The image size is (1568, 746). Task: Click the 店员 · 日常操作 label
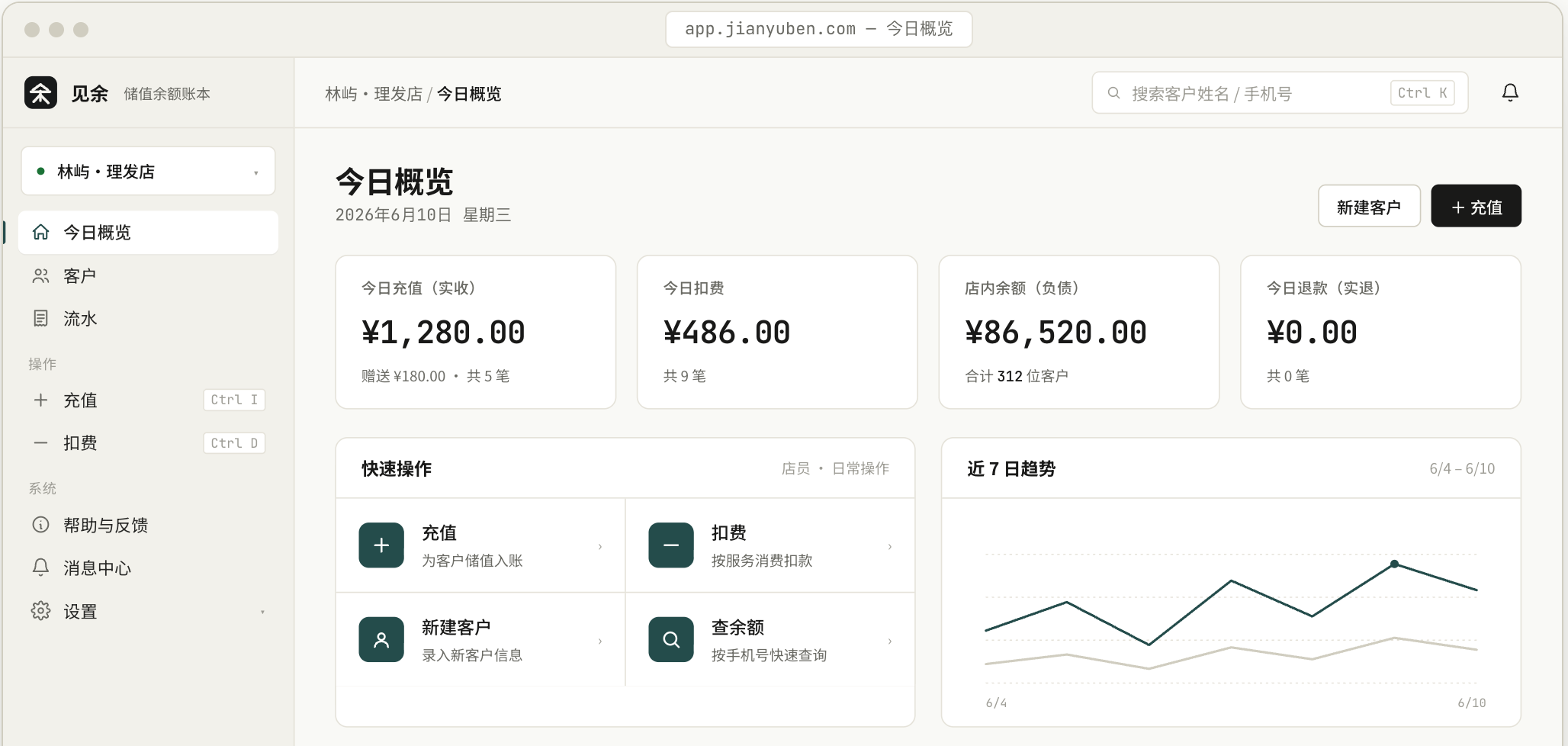tap(835, 468)
